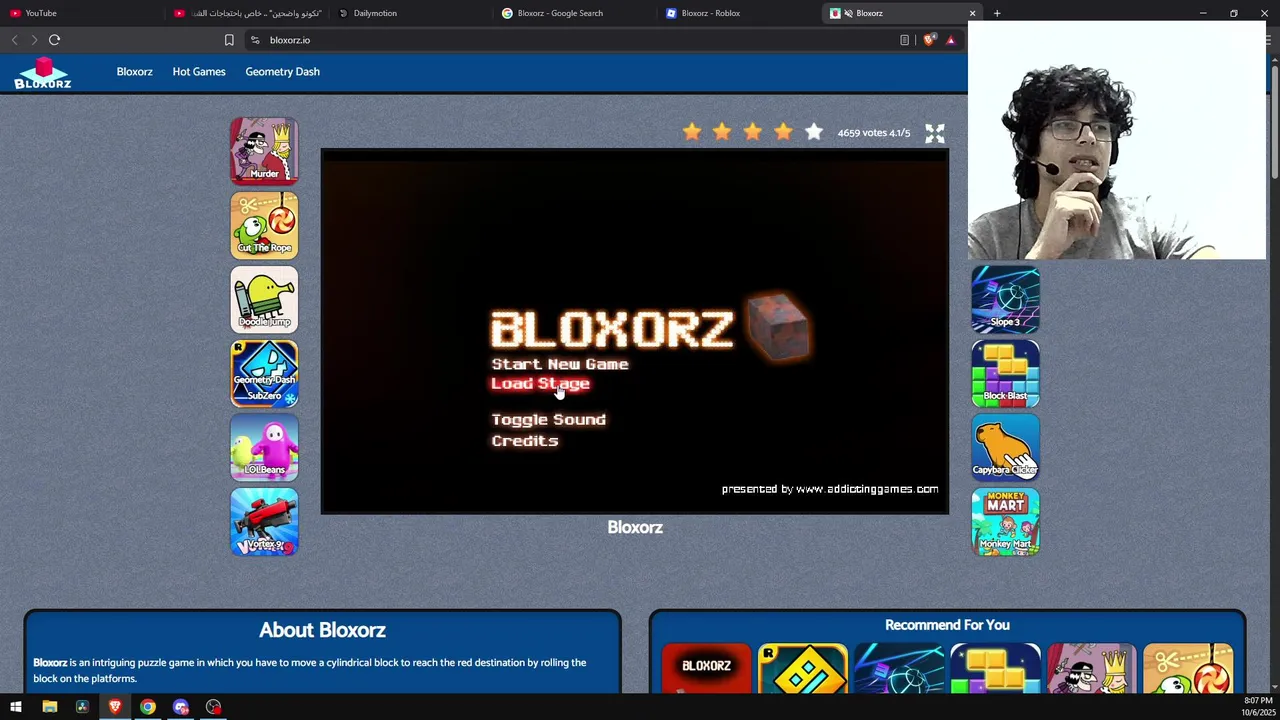Open the Monkey Mart game icon
1280x720 pixels.
pyautogui.click(x=1005, y=521)
